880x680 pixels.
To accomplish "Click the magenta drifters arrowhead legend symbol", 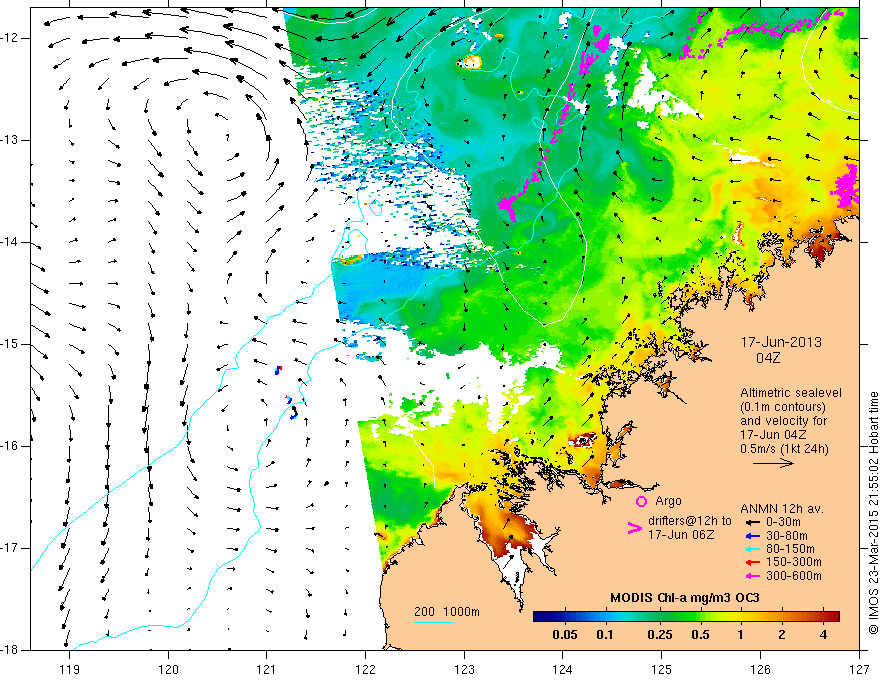I will 634,528.
